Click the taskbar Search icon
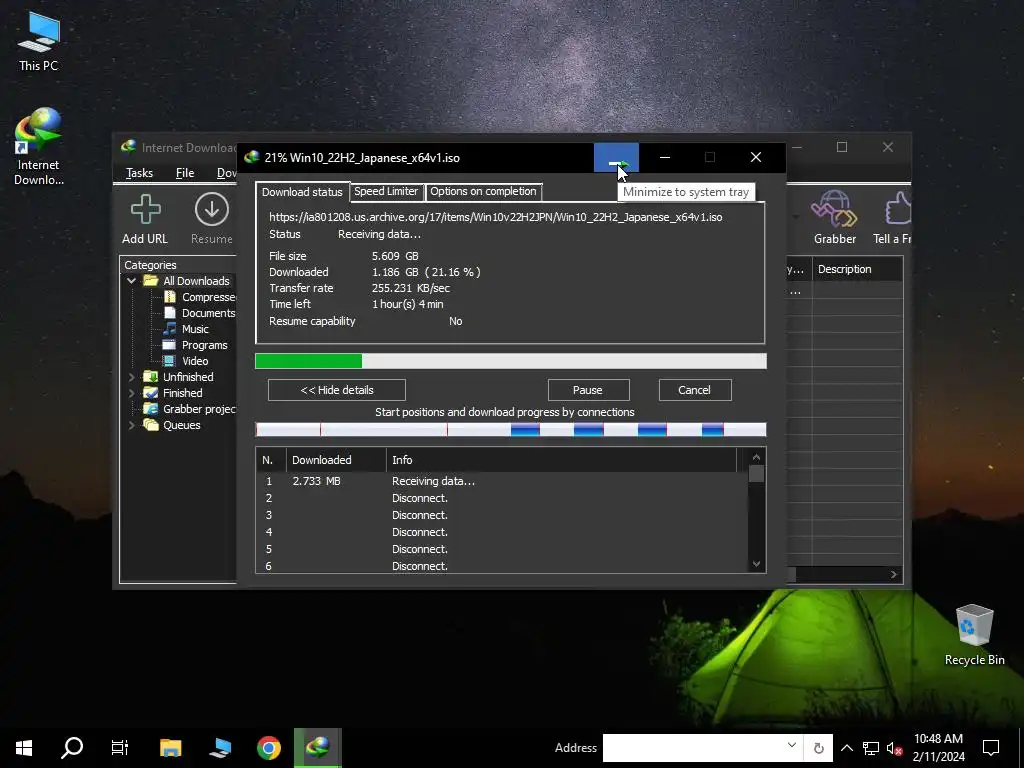This screenshot has width=1024, height=768. (x=72, y=748)
